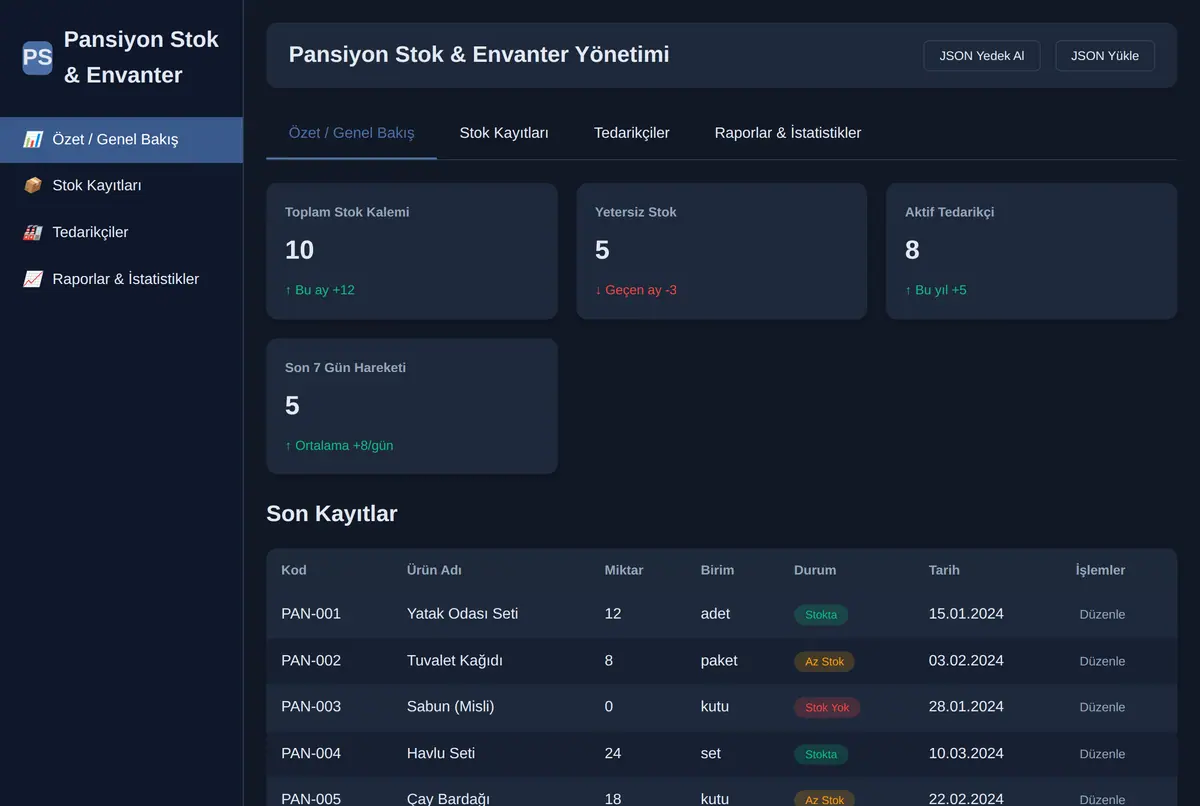Click the Geçen ay -3 trend text

(636, 290)
